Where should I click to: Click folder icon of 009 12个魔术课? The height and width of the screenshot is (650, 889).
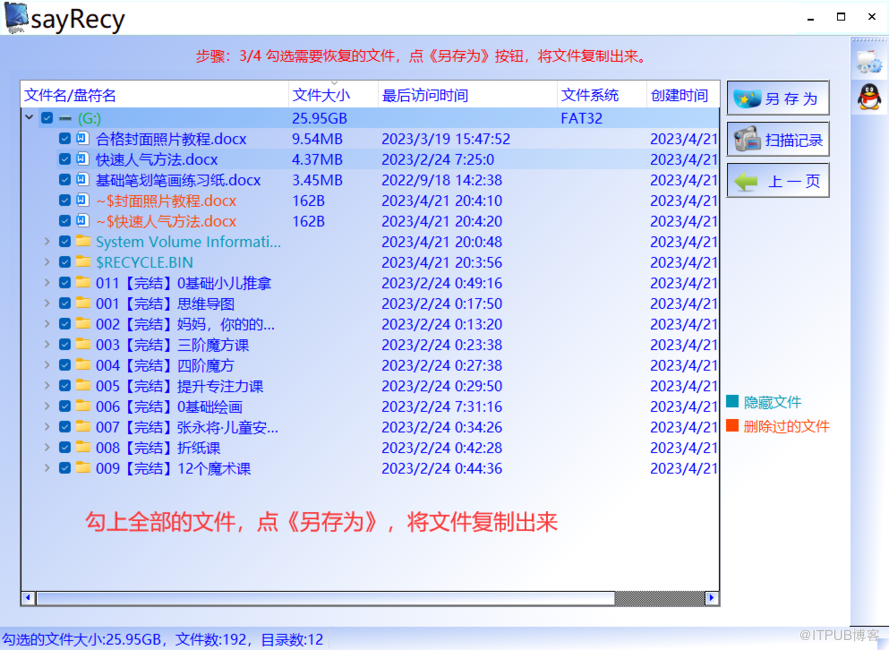pyautogui.click(x=83, y=467)
